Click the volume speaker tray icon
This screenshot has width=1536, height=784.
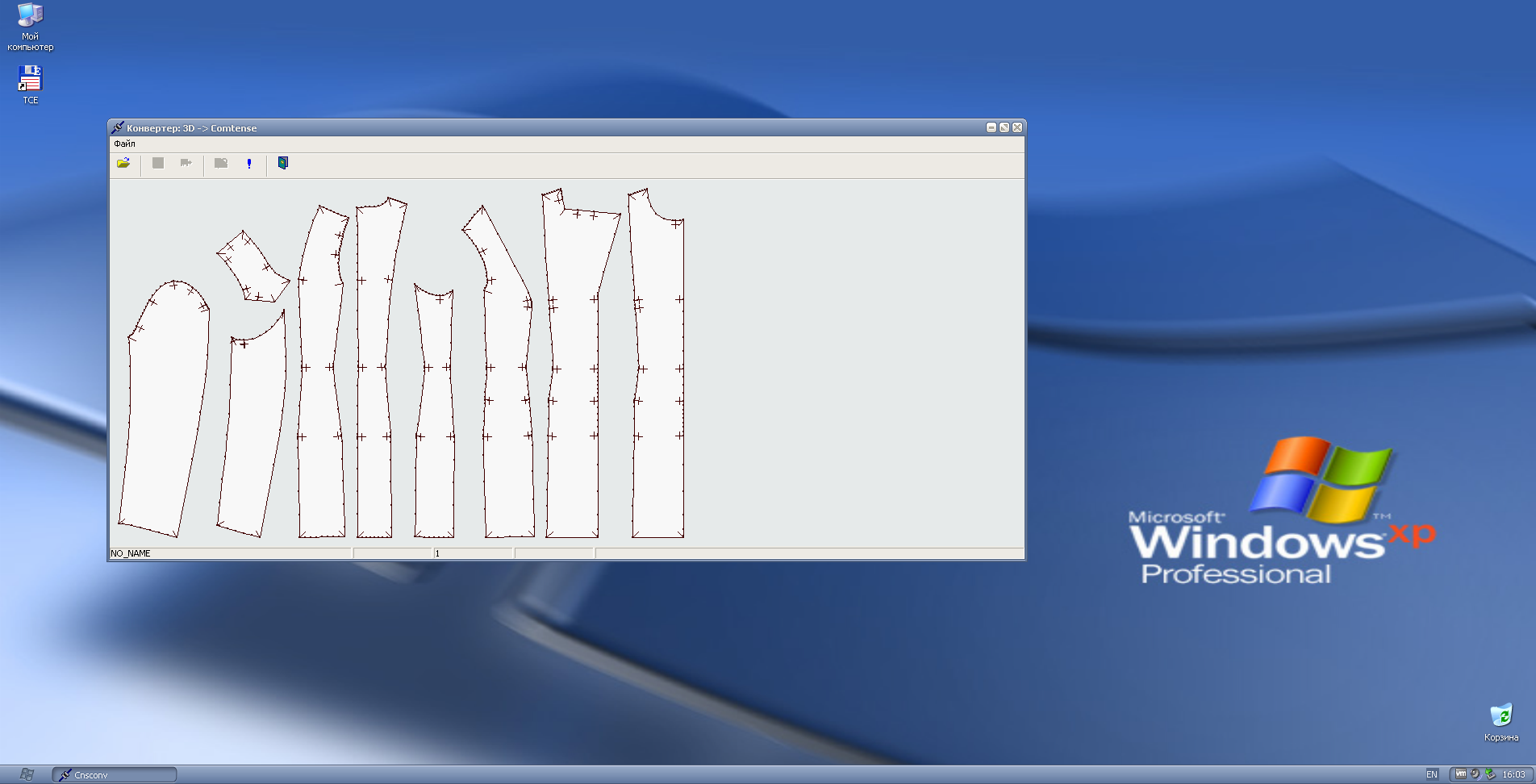pyautogui.click(x=1475, y=774)
